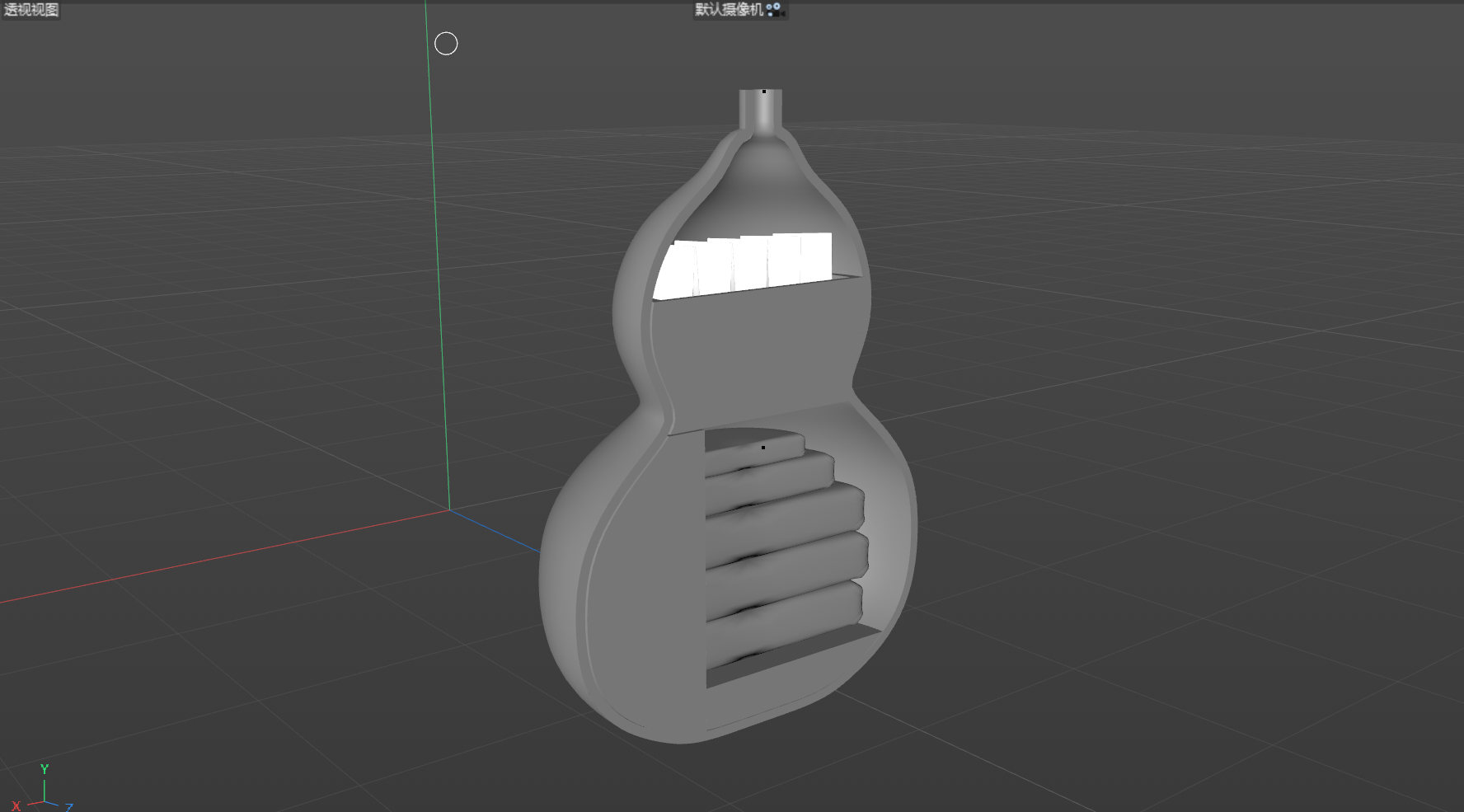This screenshot has width=1464, height=812.
Task: Select the red X letter in axis gizmo
Action: [16, 805]
